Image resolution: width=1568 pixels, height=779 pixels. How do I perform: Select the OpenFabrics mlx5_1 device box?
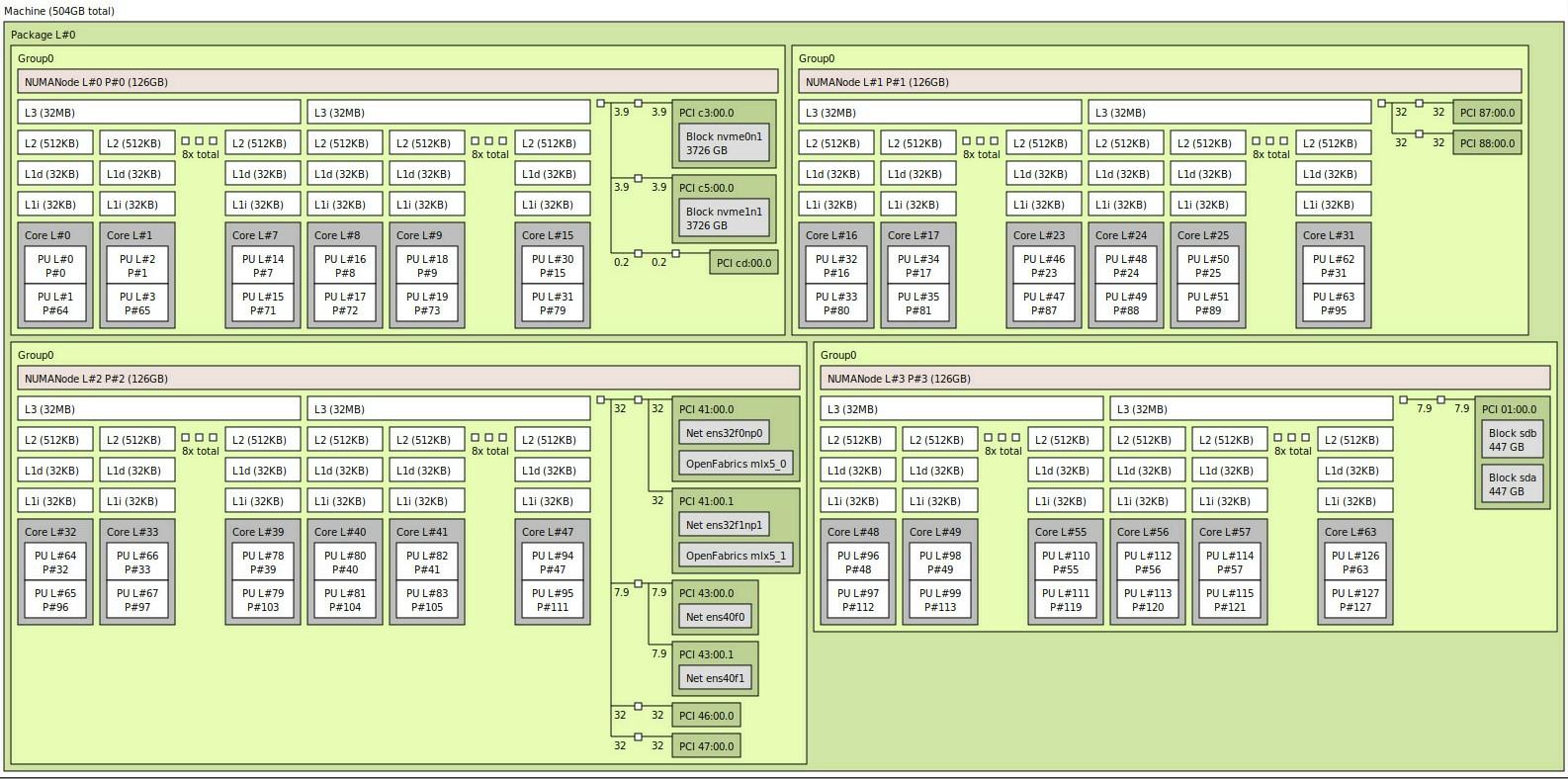pyautogui.click(x=736, y=556)
